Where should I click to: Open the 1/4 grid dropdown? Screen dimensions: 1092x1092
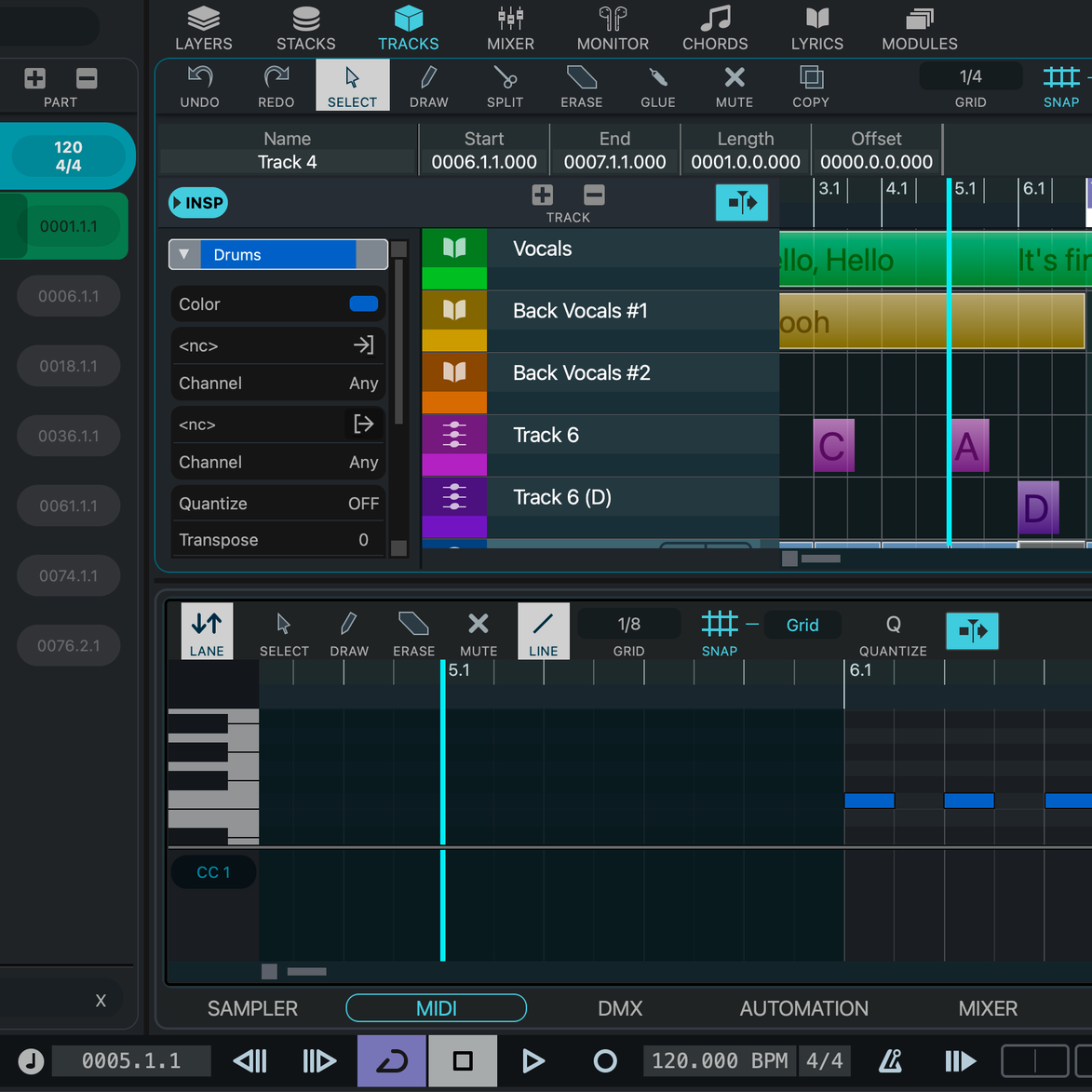pos(970,76)
